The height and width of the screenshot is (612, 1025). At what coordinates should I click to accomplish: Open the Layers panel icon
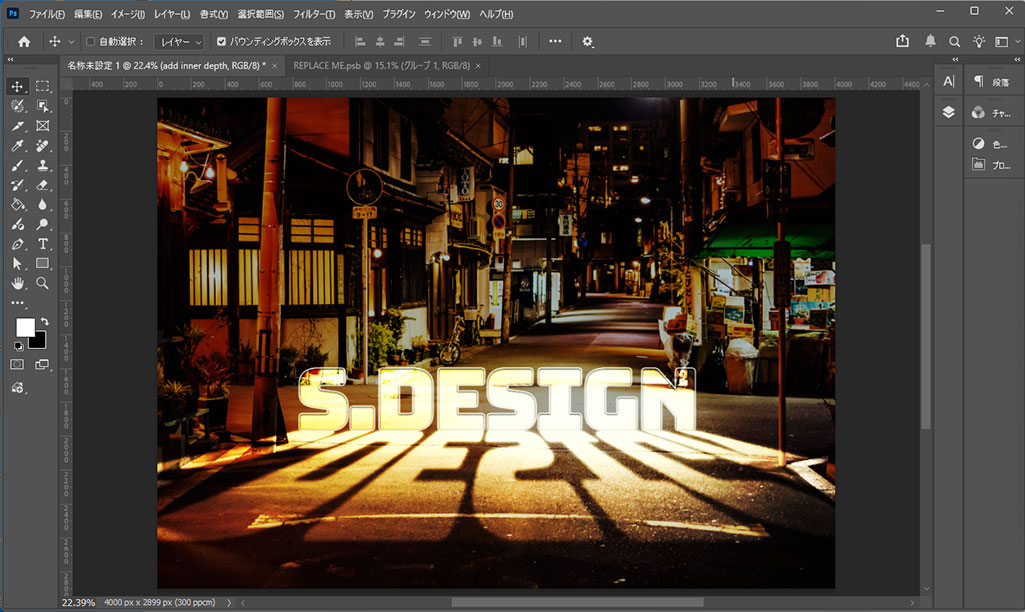point(948,112)
